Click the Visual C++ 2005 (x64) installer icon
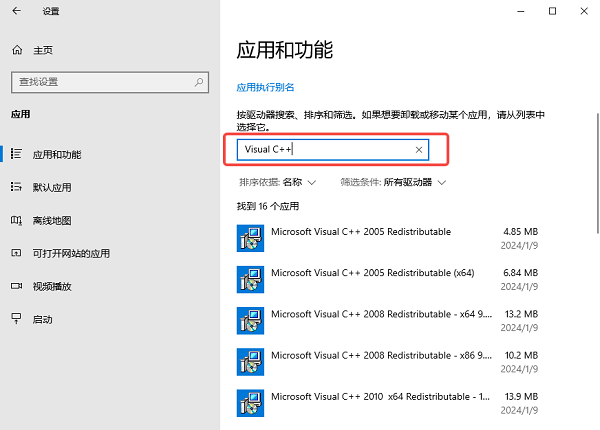 coord(250,278)
